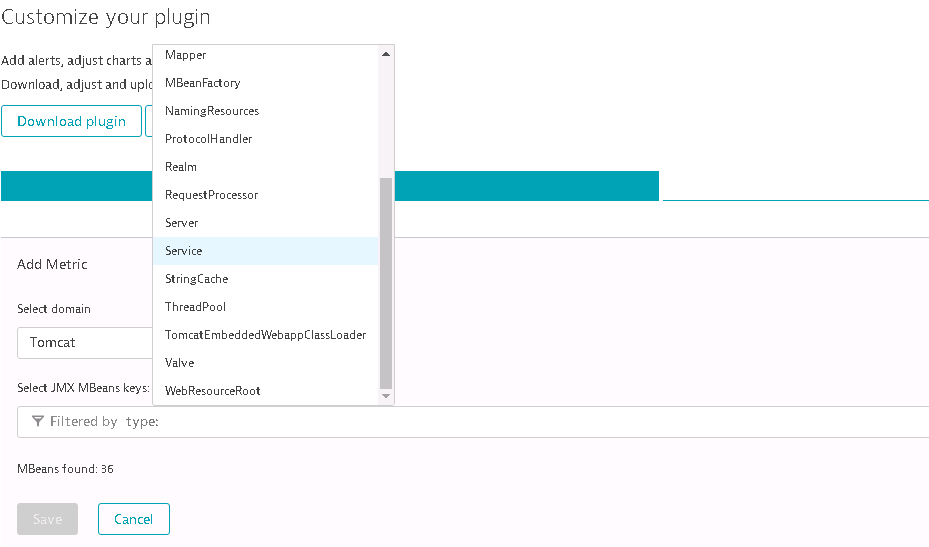Screen dimensions: 929x547
Task: Click the Select domain label
Action: [54, 309]
